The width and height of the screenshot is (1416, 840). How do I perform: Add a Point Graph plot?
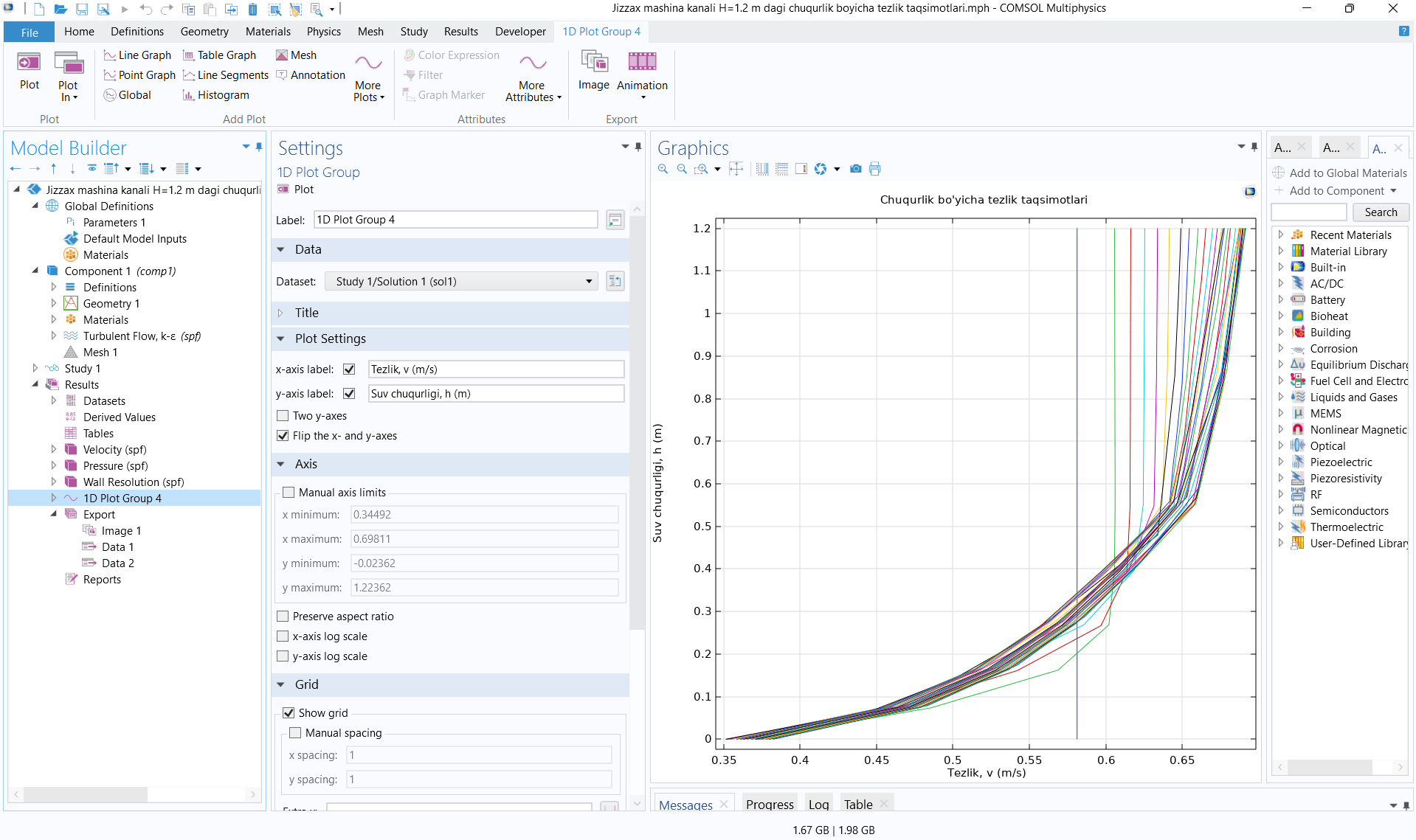tap(139, 75)
